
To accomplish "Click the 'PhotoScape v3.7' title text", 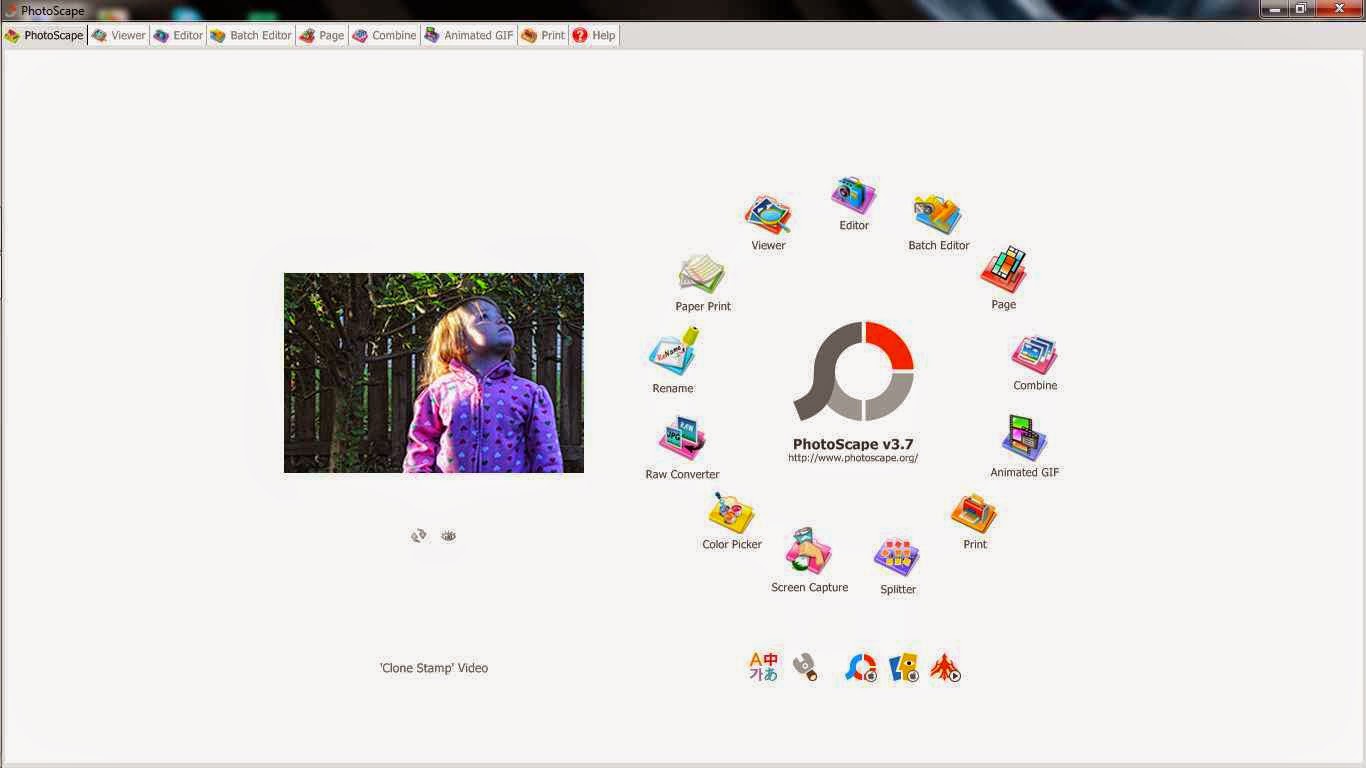I will coord(853,444).
